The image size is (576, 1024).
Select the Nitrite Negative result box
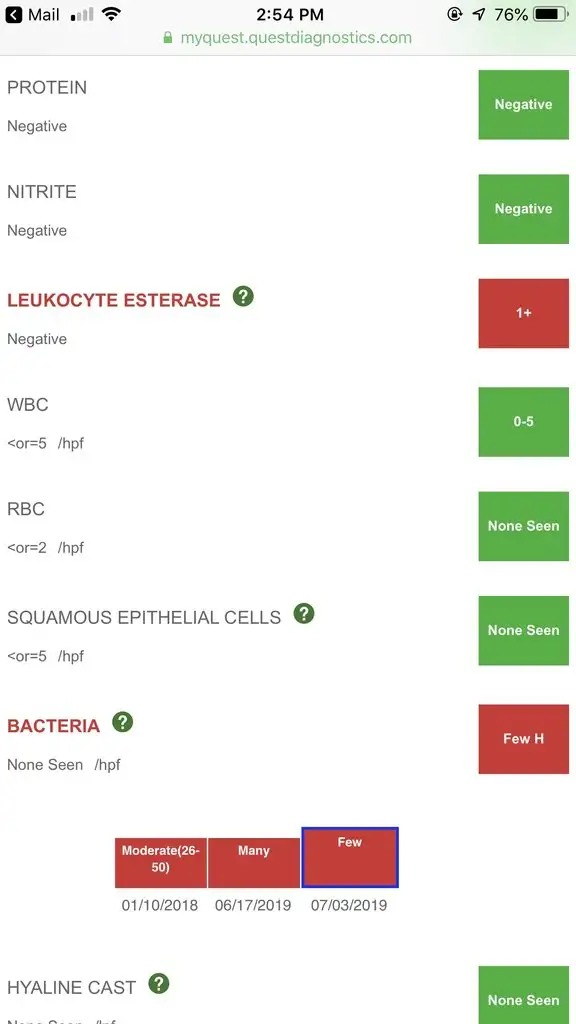pyautogui.click(x=524, y=209)
